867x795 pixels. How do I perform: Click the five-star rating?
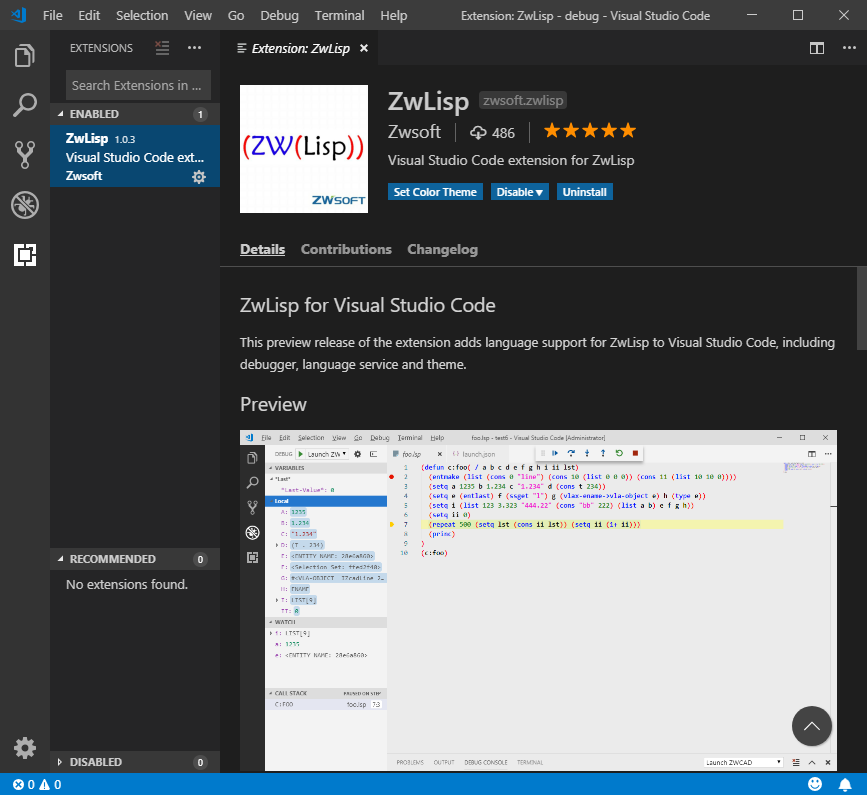pos(589,131)
